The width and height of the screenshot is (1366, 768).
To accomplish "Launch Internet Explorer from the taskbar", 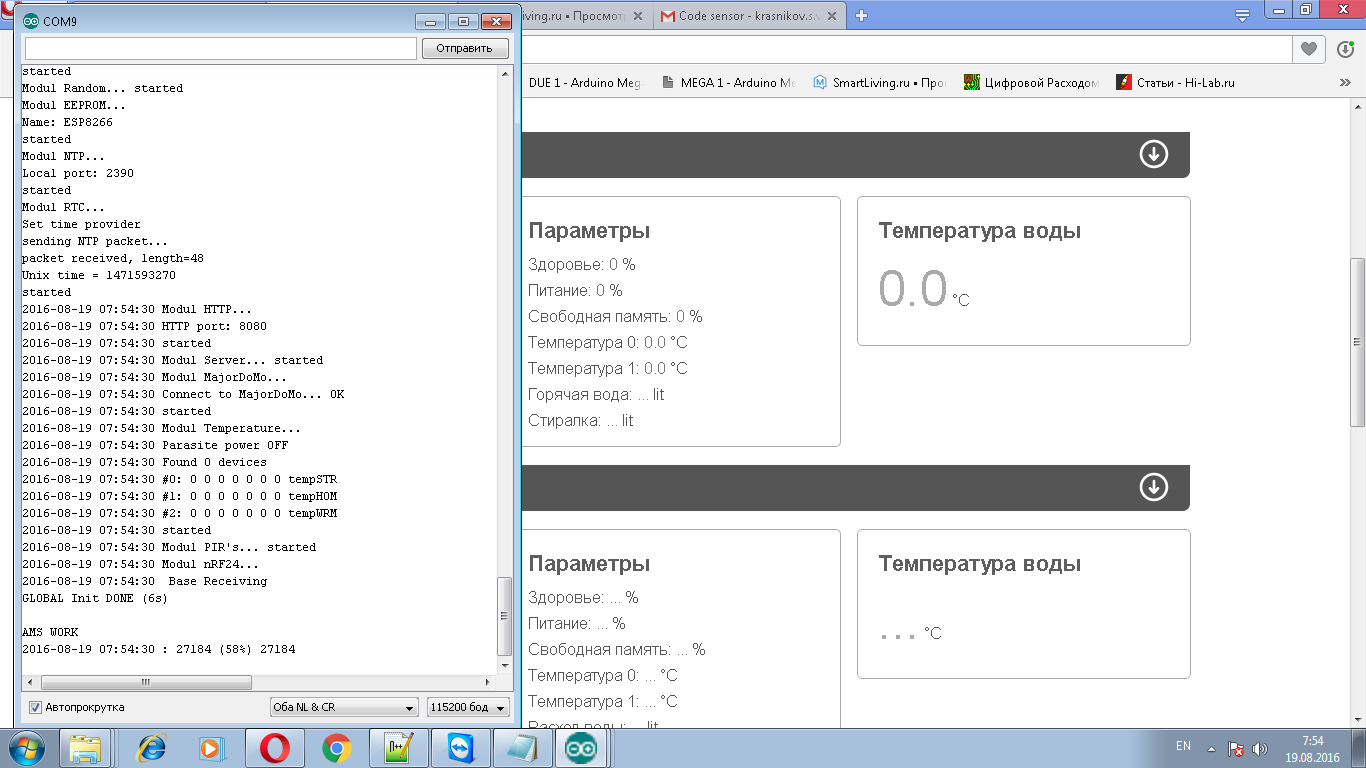I will (x=152, y=748).
